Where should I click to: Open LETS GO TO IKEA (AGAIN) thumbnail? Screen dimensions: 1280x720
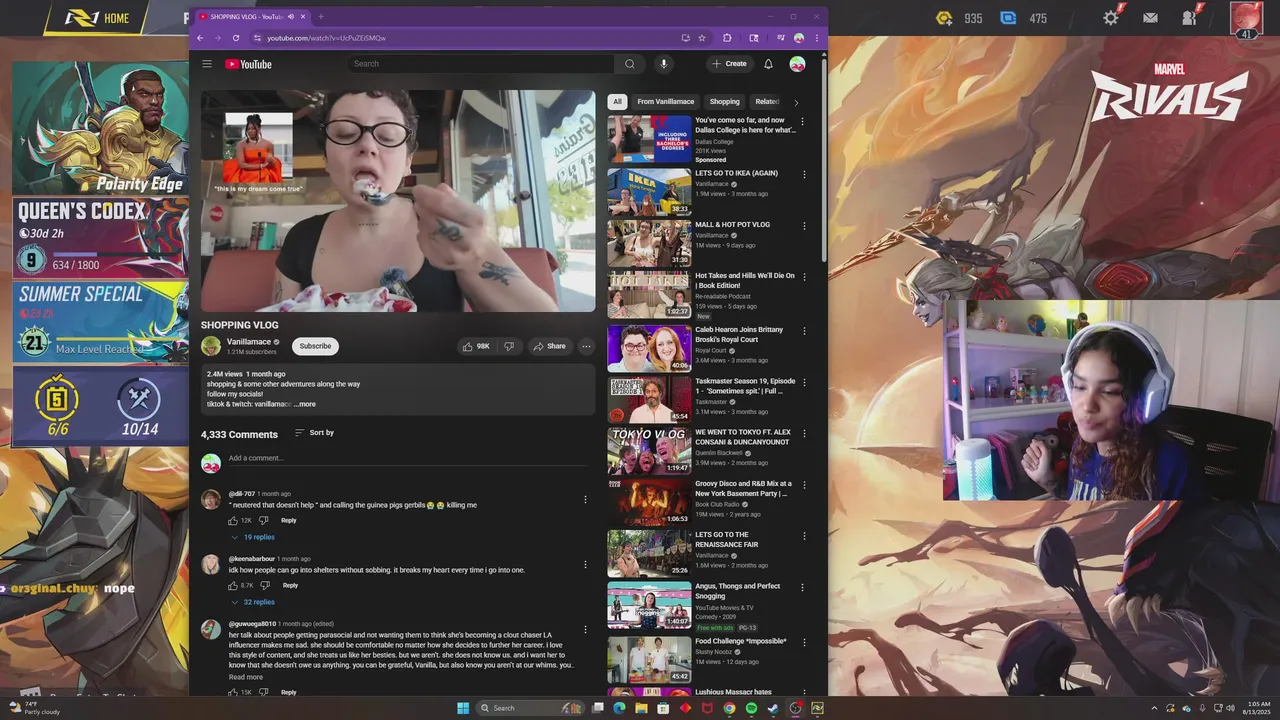pos(649,192)
